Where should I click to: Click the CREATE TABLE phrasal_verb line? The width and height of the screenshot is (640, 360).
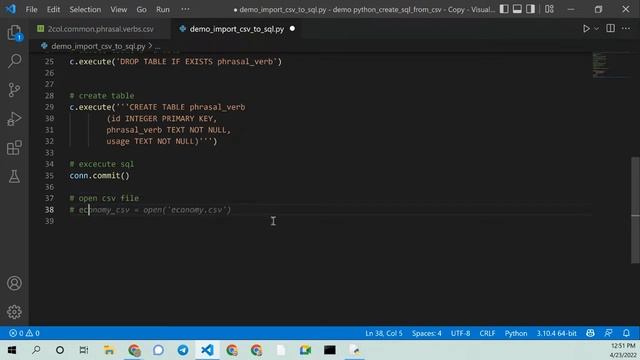point(157,107)
